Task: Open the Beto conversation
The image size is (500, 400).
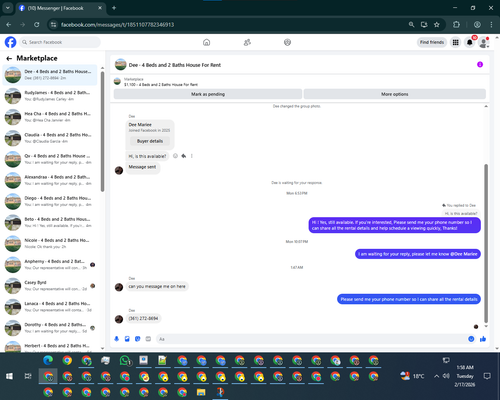Action: (50, 222)
